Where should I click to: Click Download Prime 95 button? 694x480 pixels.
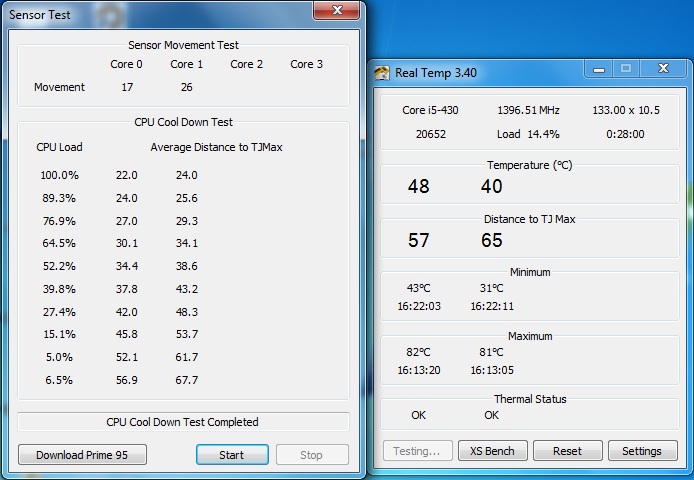[x=82, y=455]
